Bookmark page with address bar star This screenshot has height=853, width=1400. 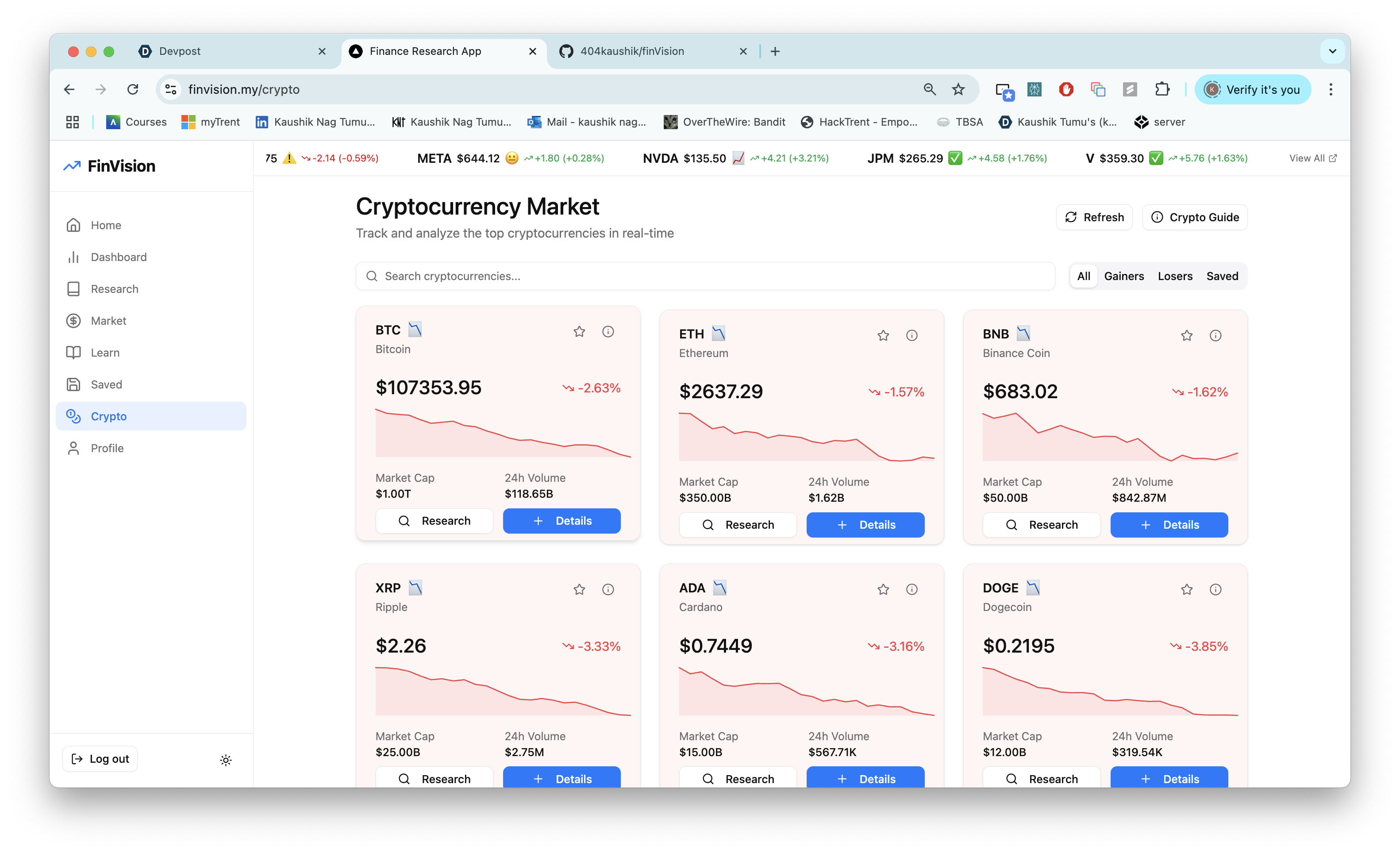pos(958,89)
